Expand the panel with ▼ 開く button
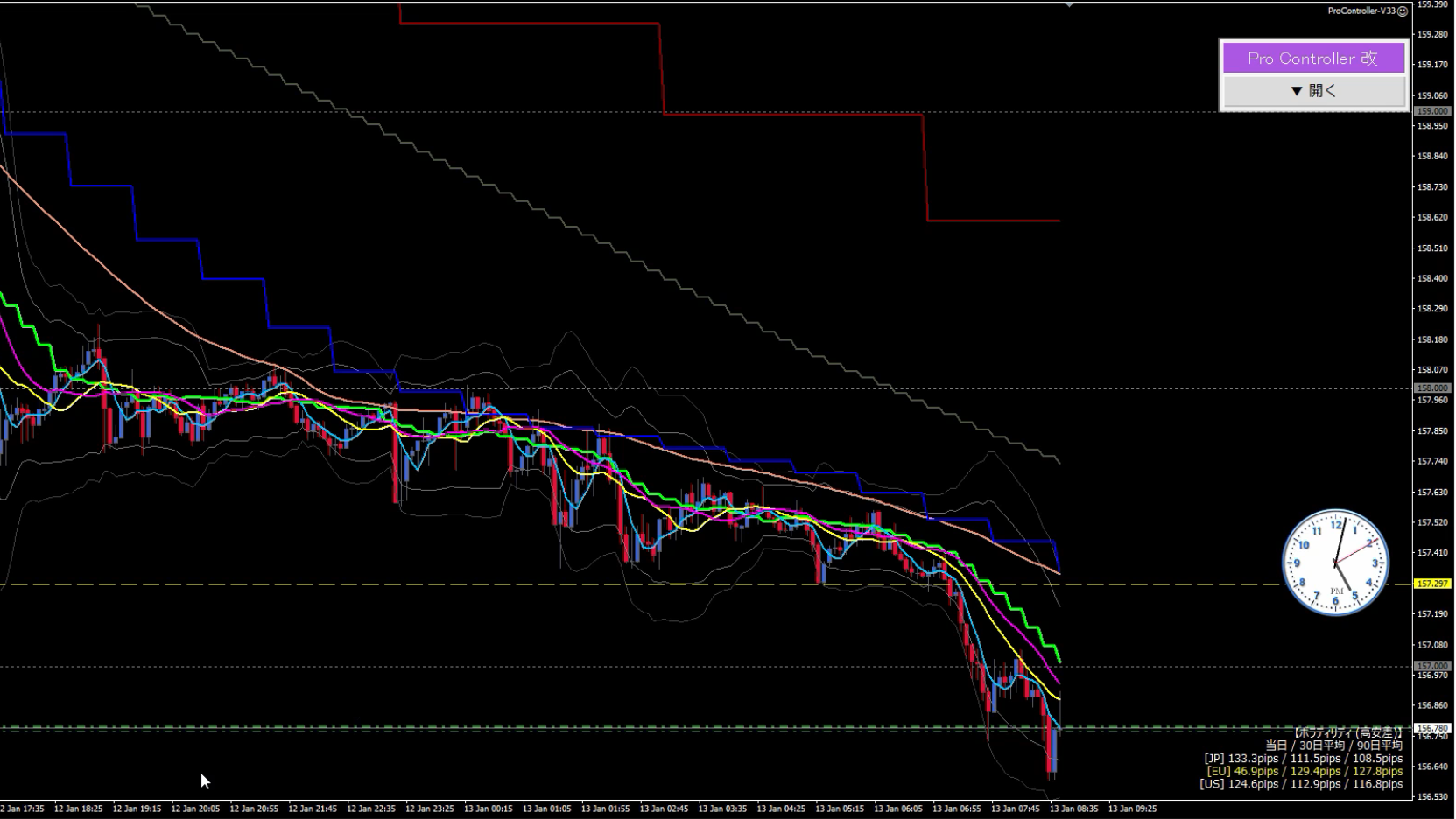The width and height of the screenshot is (1456, 819). 1313,91
